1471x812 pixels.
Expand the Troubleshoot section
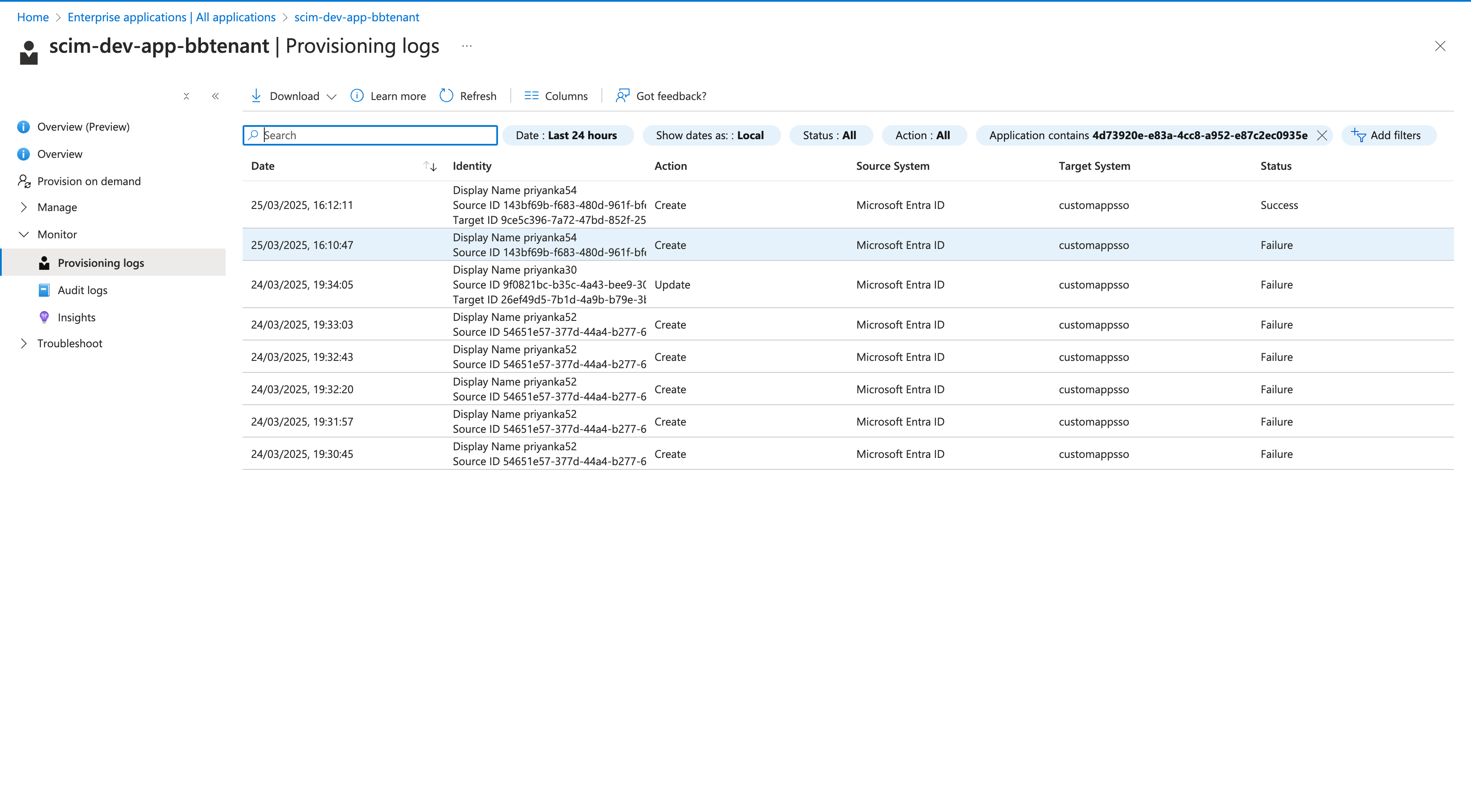pos(24,343)
